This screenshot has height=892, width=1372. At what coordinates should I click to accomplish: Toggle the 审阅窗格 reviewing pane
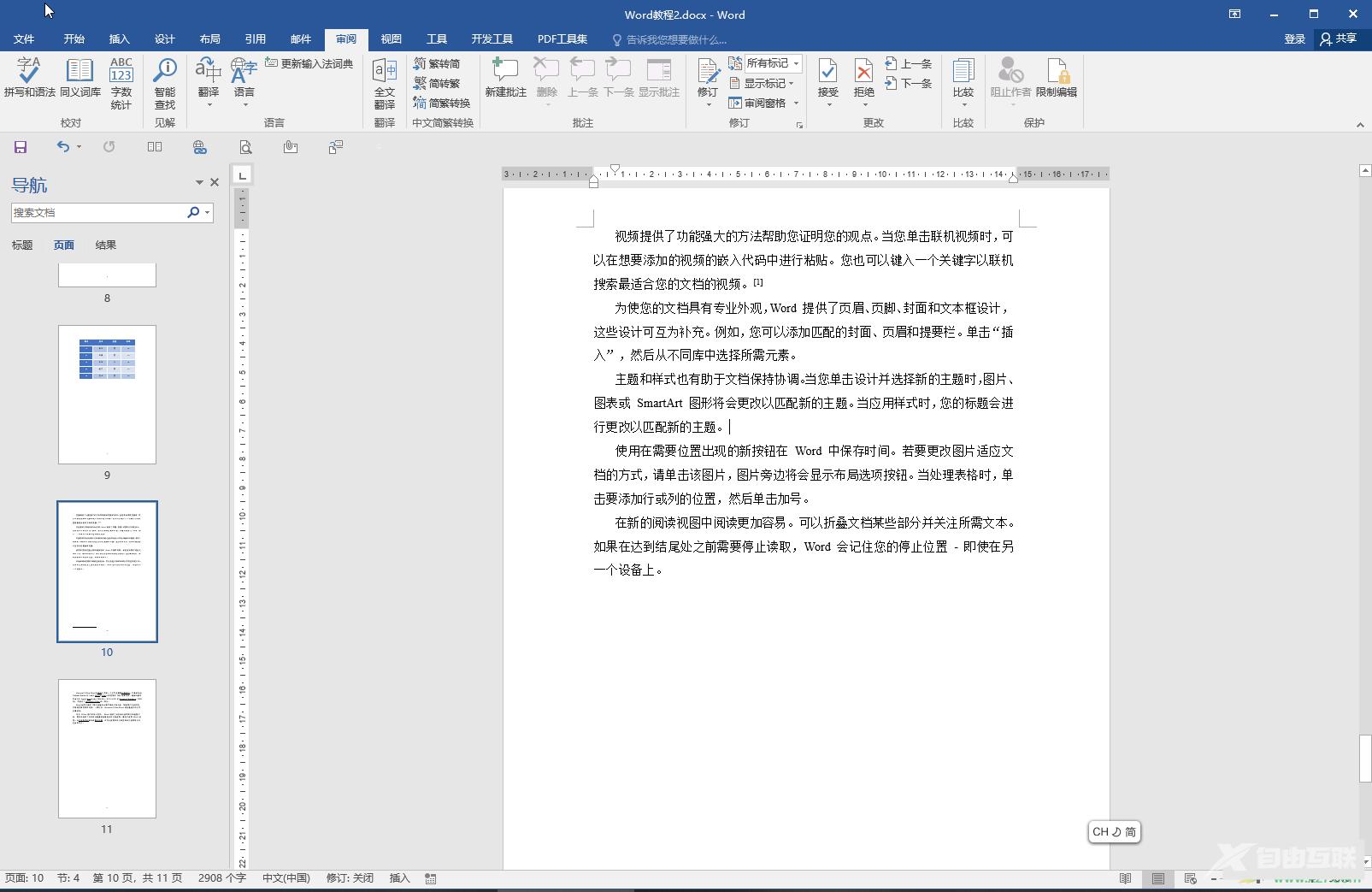pyautogui.click(x=757, y=103)
